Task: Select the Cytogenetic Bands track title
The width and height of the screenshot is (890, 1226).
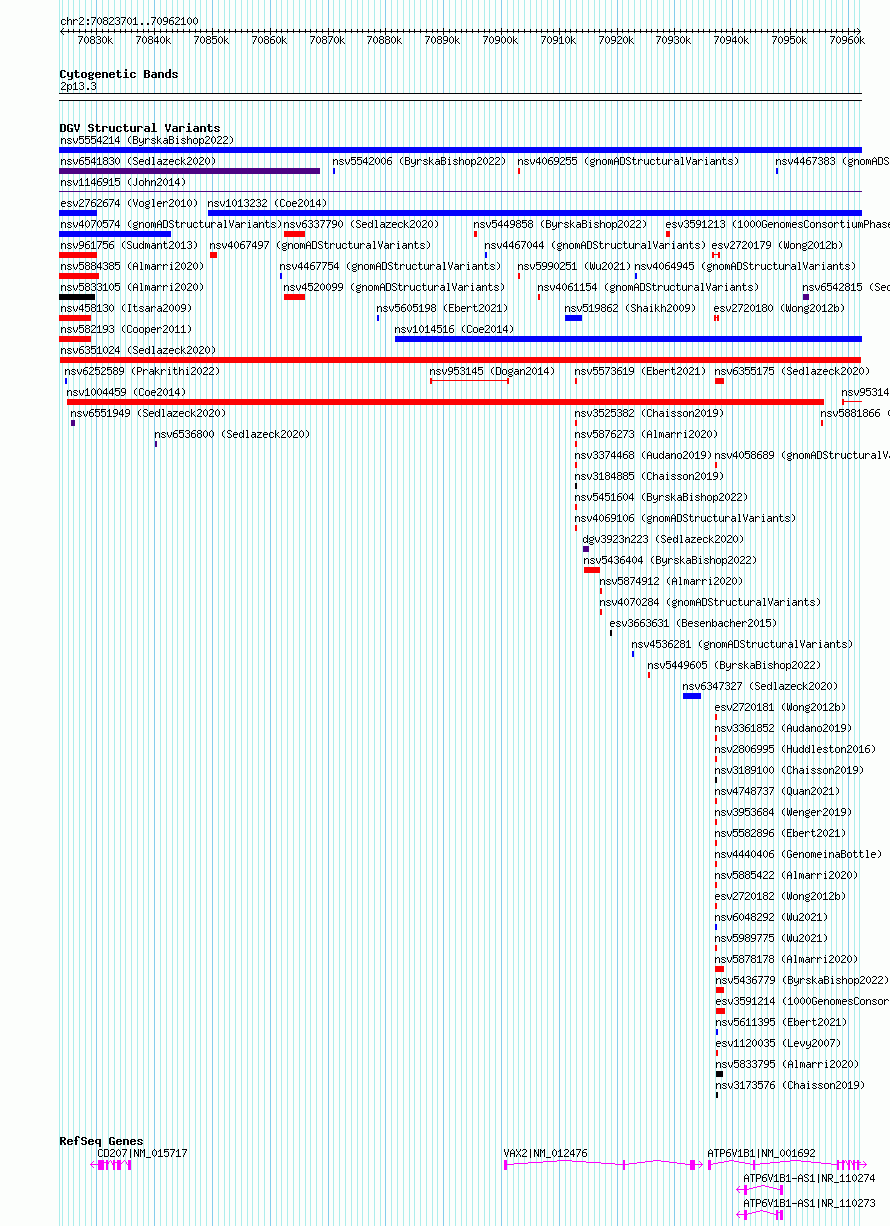Action: point(119,74)
